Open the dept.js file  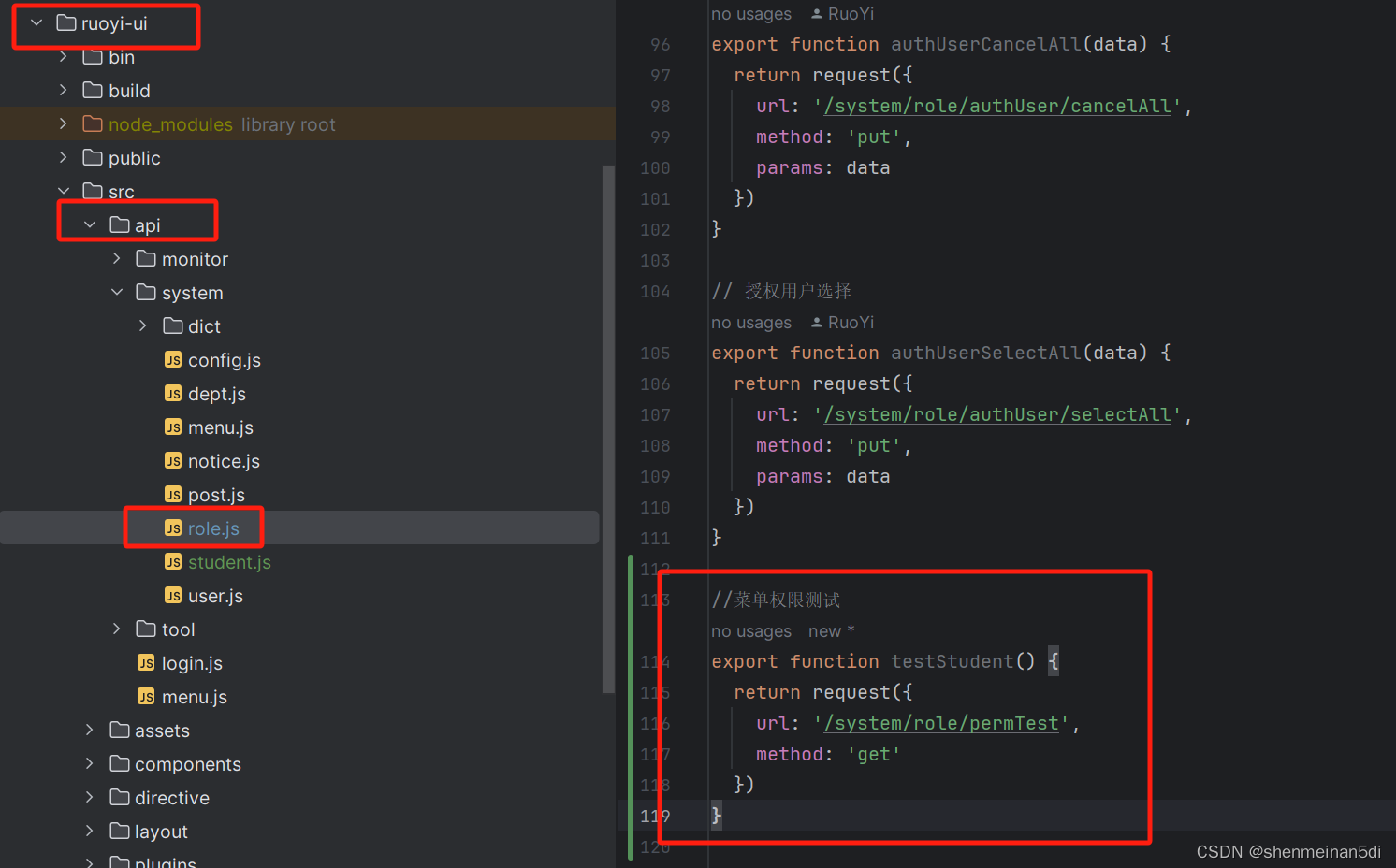point(217,394)
